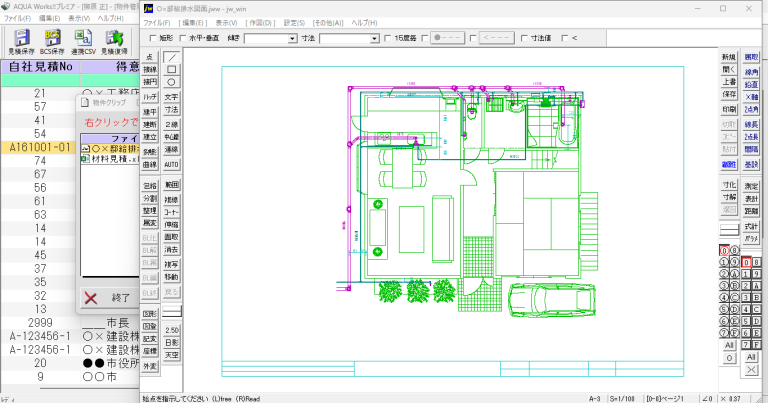Image resolution: width=768 pixels, height=403 pixels.
Task: Click the BCS保存 toolbar icon
Action: pos(51,41)
